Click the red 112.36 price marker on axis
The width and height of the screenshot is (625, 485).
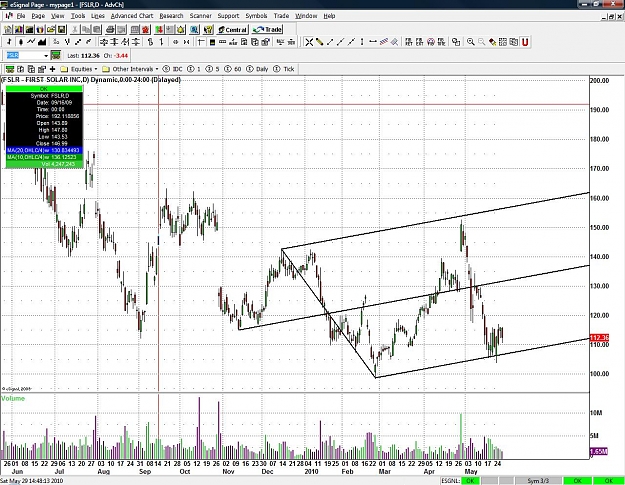[x=599, y=338]
